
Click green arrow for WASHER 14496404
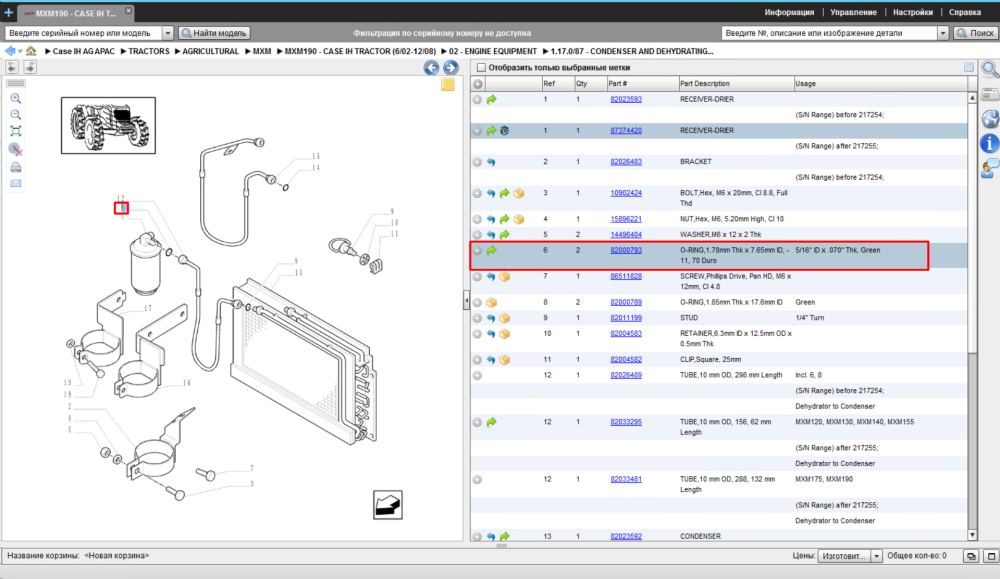coord(504,235)
